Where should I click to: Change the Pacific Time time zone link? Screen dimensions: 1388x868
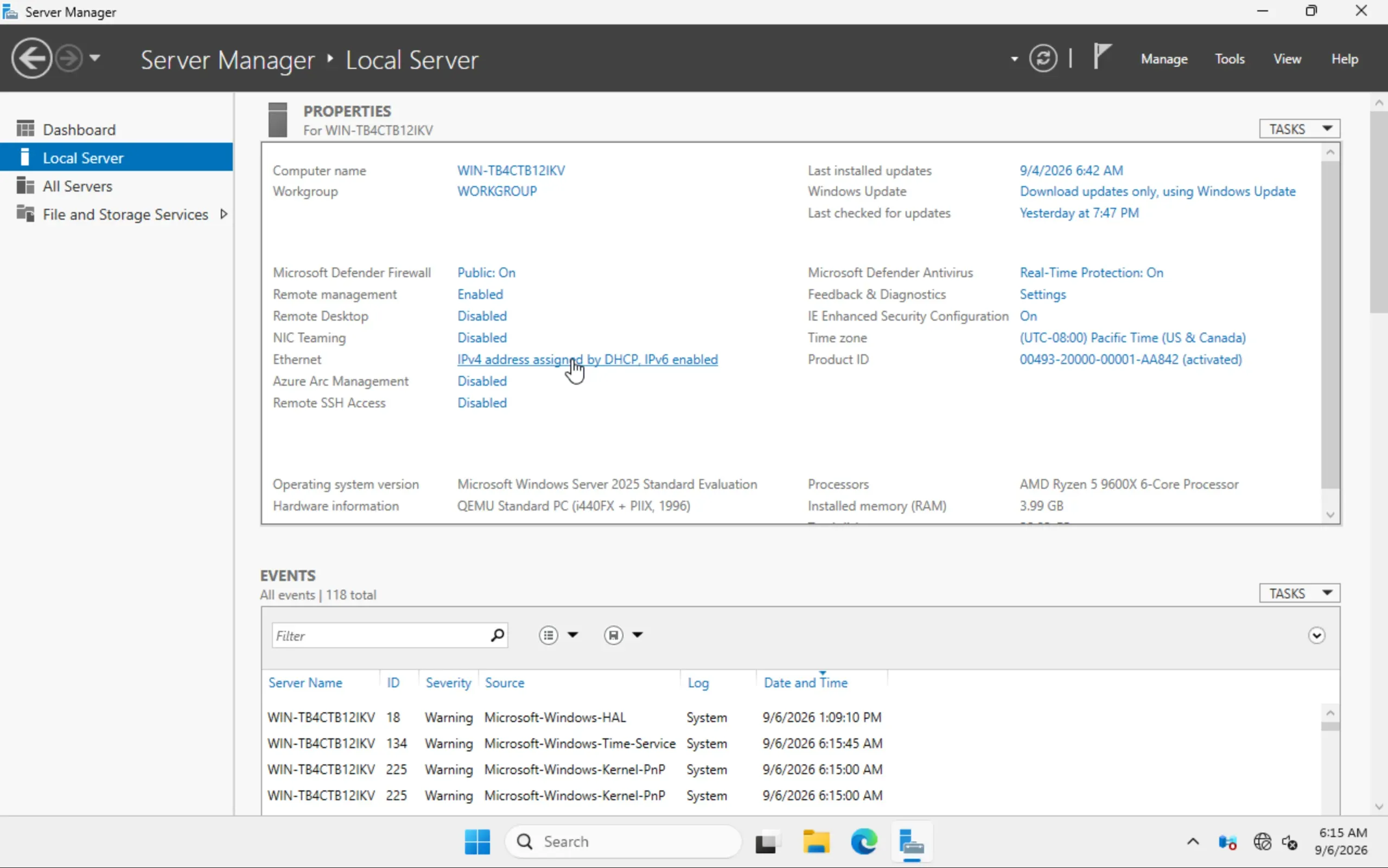click(x=1132, y=338)
